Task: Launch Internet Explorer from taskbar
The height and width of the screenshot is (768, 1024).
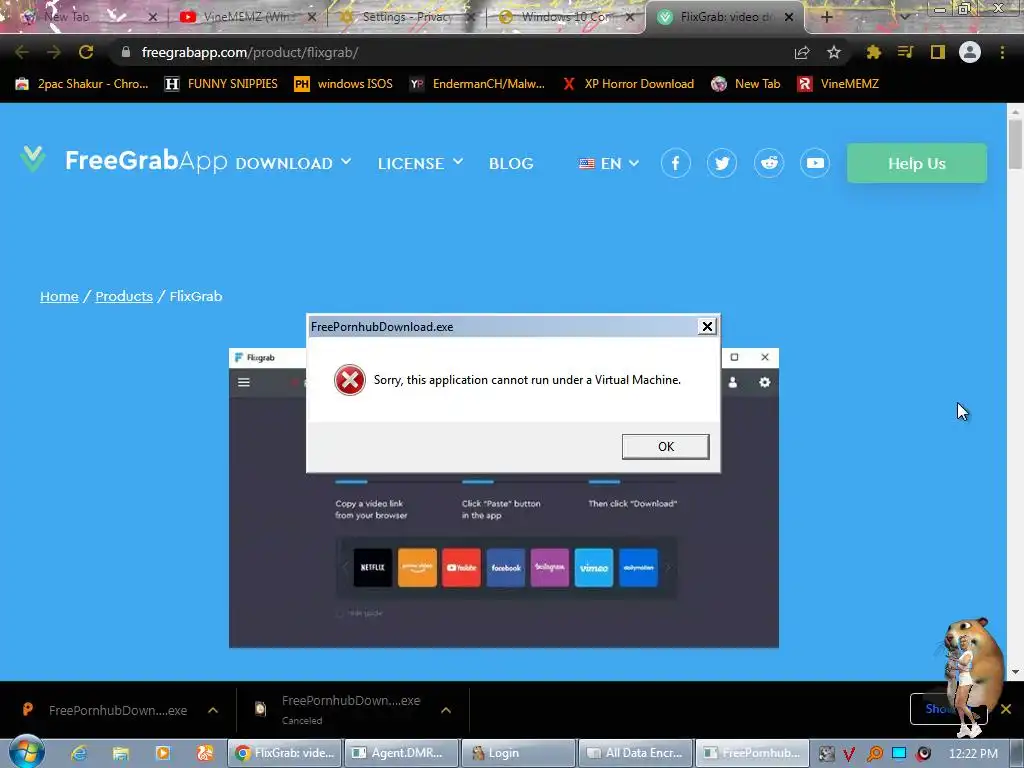Action: point(79,753)
